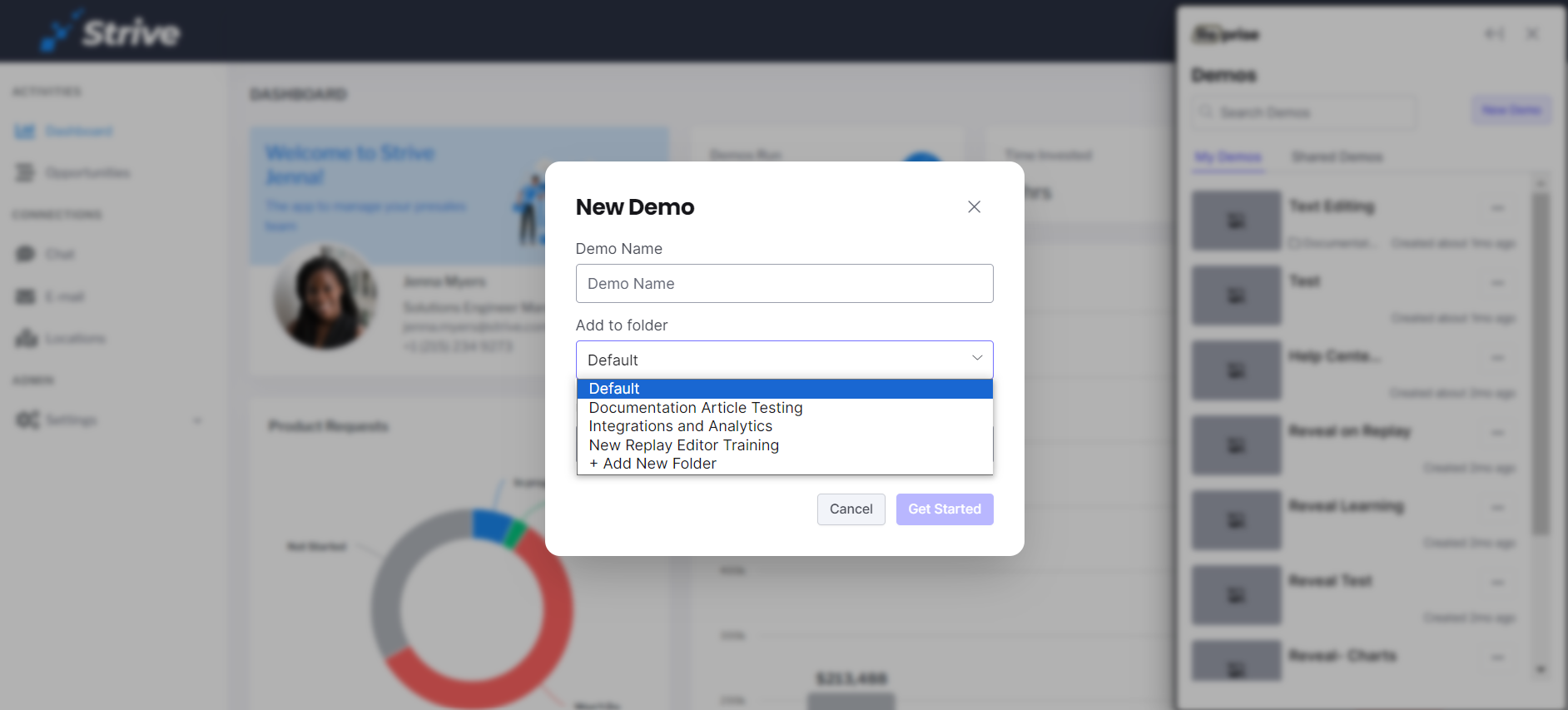Click + Add New Folder option
This screenshot has width=1568, height=710.
(784, 464)
